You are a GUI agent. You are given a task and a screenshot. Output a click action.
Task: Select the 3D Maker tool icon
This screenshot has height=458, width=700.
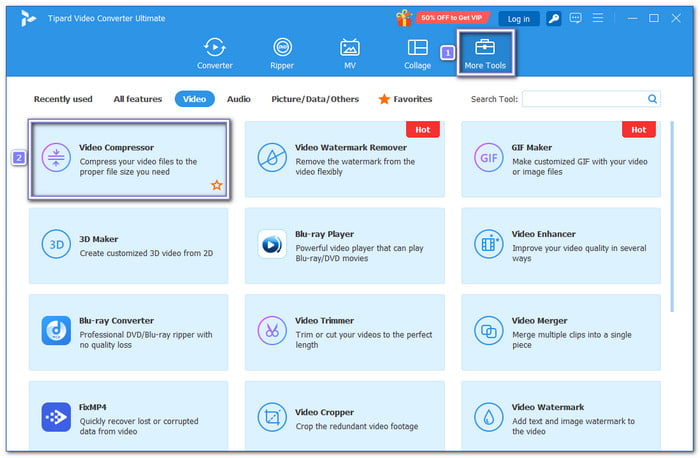point(56,243)
